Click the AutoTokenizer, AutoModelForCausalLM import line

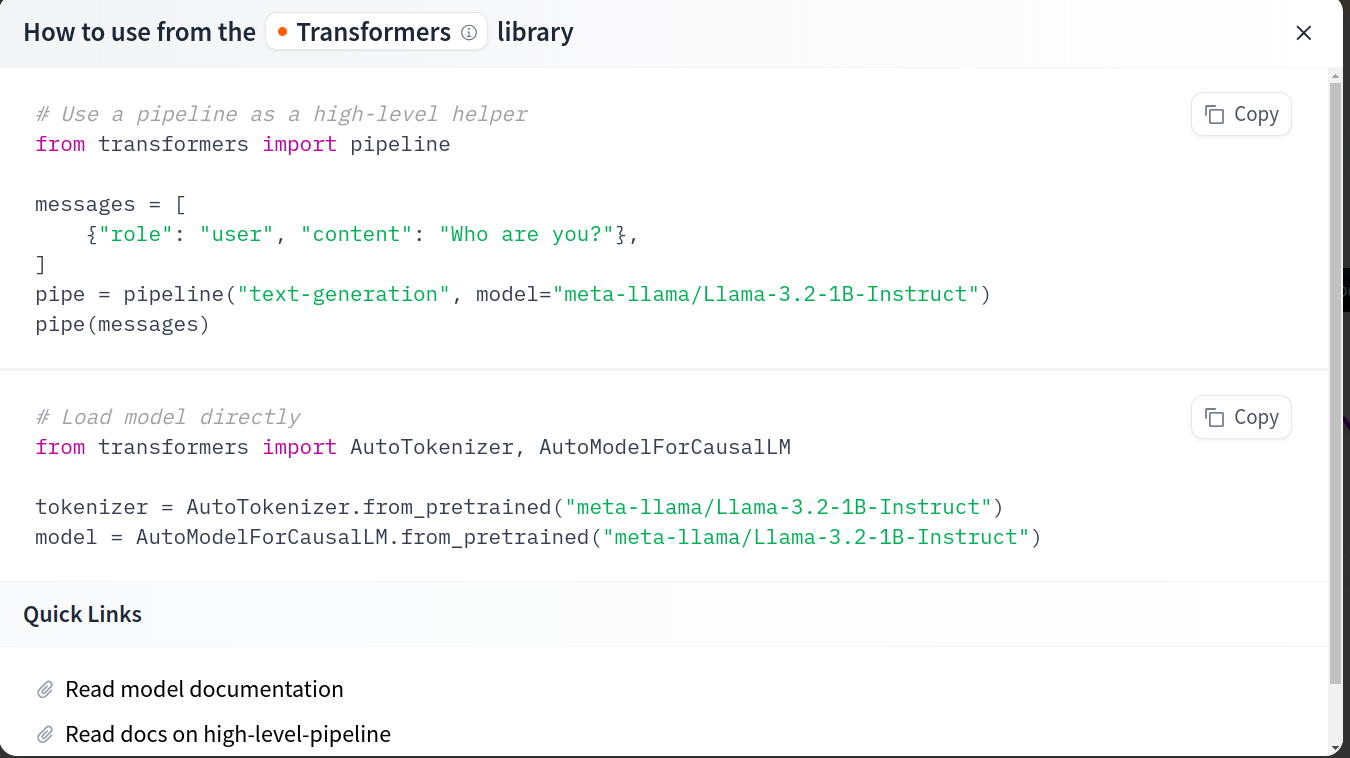pos(413,447)
